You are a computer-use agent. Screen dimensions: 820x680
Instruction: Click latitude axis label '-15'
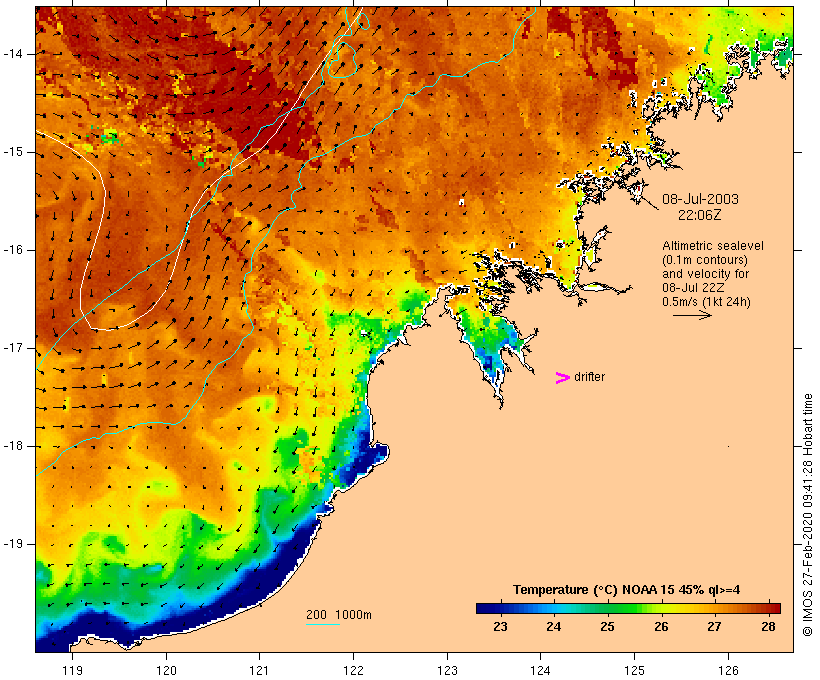[x=13, y=152]
